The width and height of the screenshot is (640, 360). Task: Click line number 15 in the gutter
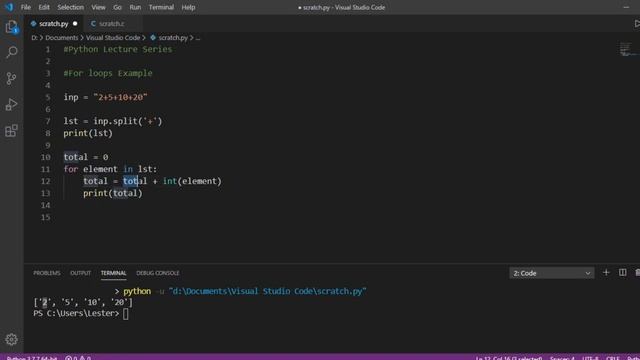coord(46,217)
